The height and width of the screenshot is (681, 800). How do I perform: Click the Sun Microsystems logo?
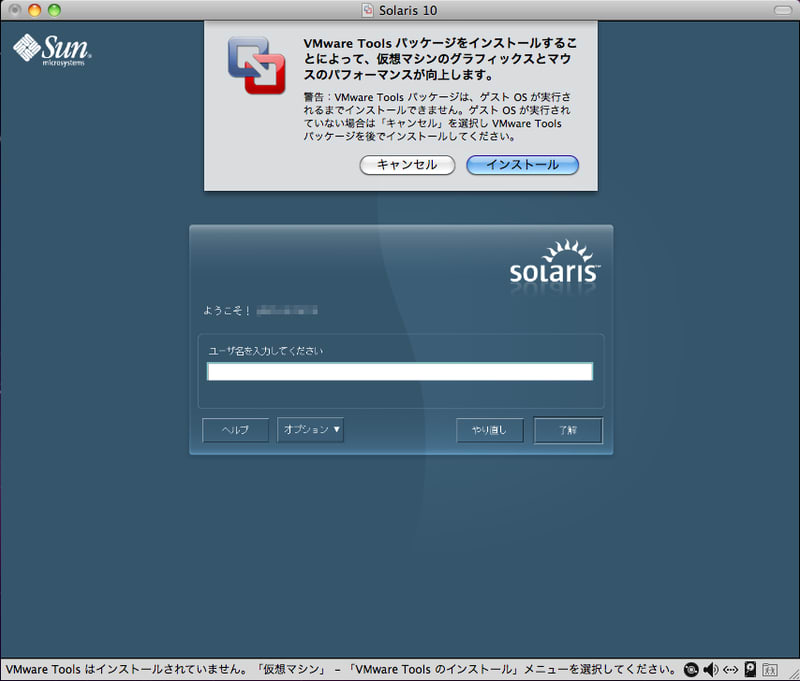(52, 49)
